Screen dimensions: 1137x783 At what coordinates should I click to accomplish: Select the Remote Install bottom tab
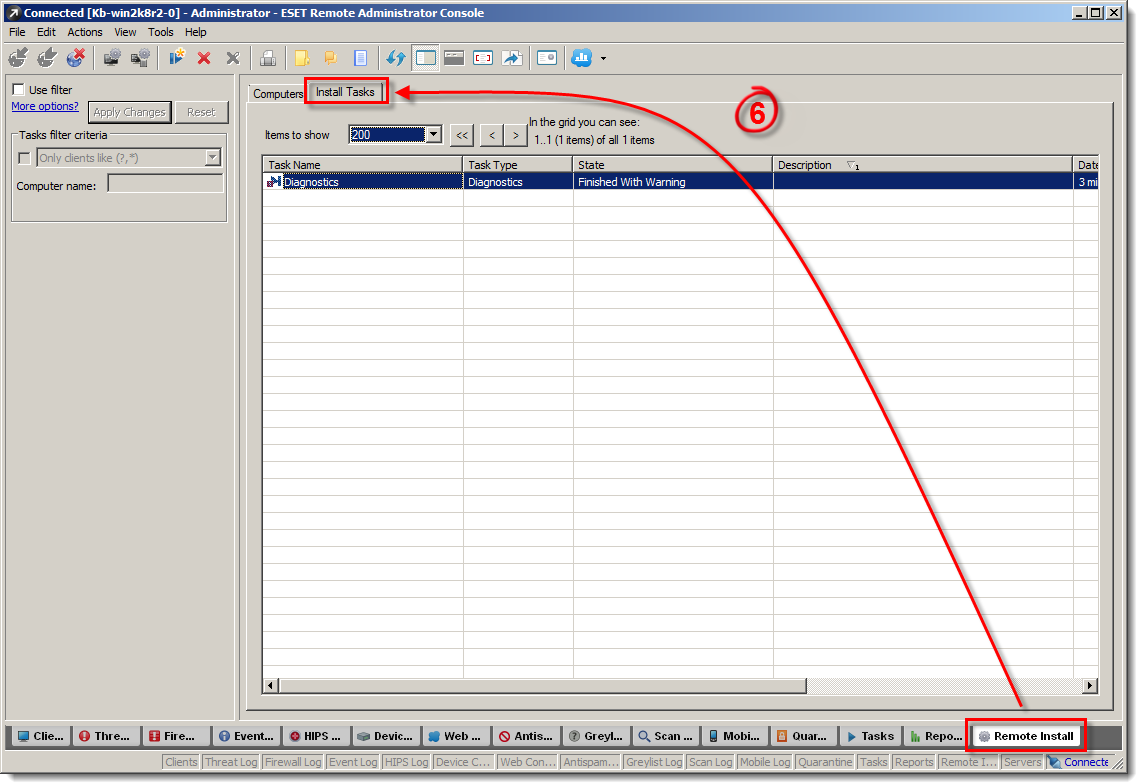(x=1025, y=736)
